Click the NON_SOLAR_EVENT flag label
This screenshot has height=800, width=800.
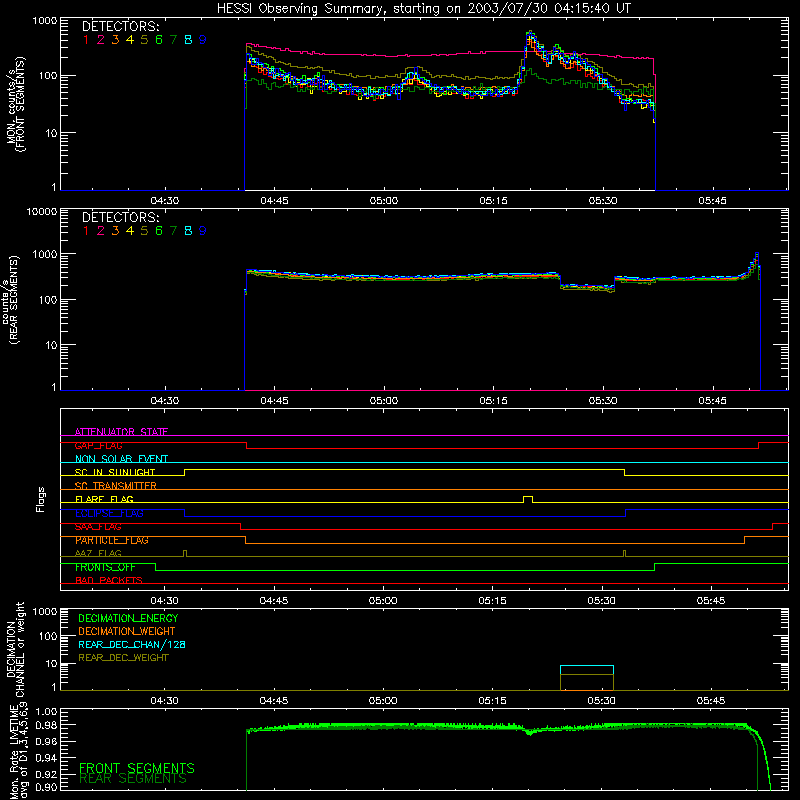[121, 459]
